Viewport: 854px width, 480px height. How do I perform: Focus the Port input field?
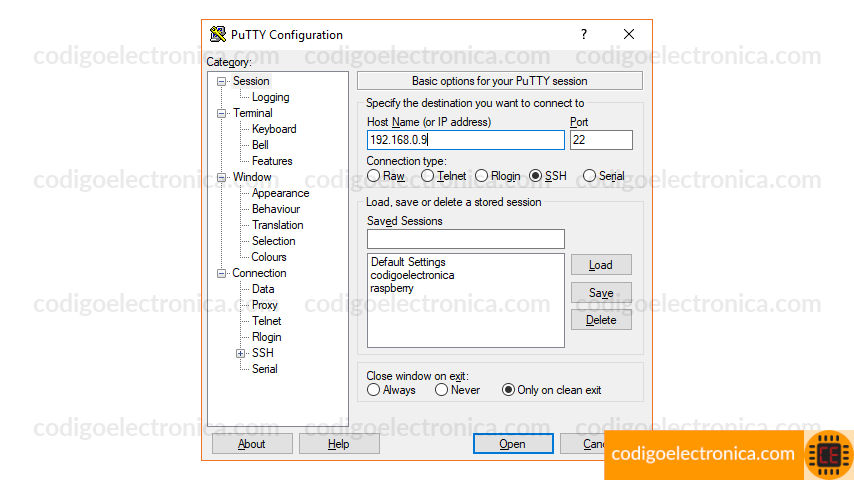click(601, 140)
